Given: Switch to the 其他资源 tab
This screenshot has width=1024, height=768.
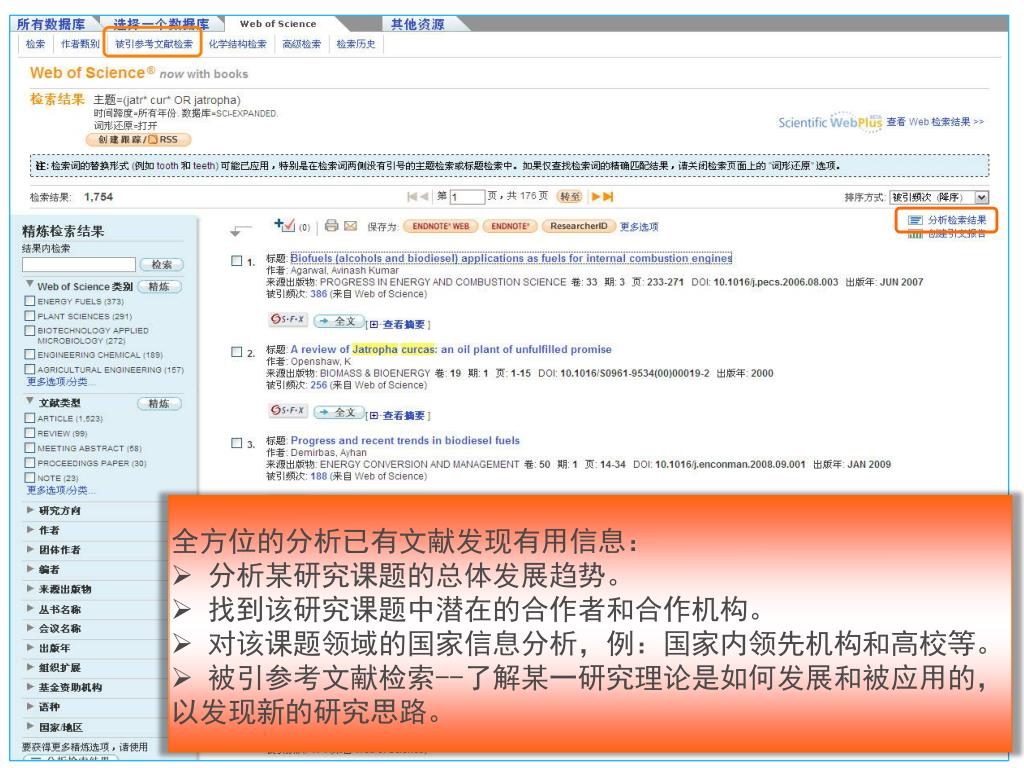Looking at the screenshot, I should (417, 24).
